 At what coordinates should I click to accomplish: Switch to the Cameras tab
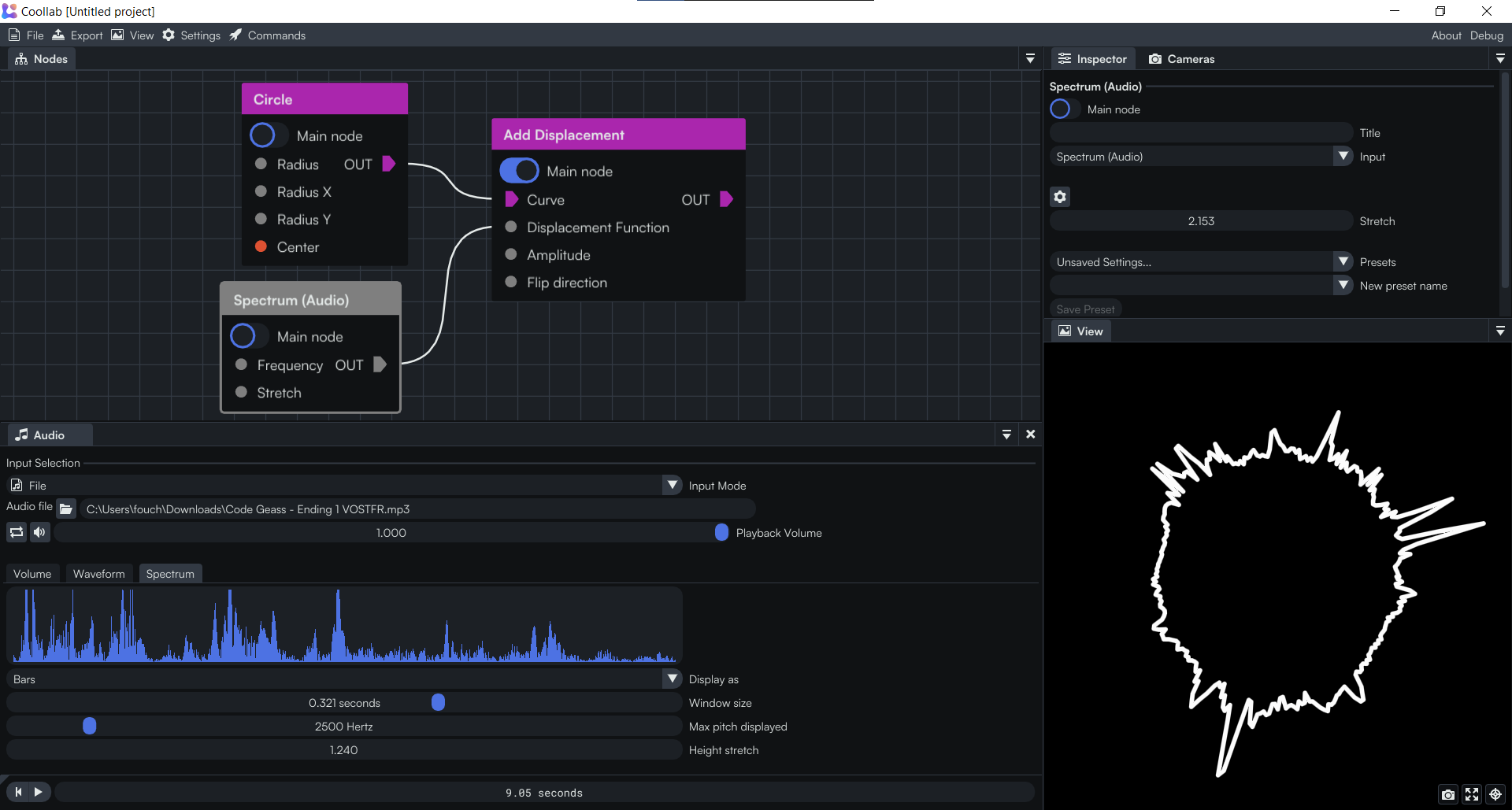point(1181,59)
